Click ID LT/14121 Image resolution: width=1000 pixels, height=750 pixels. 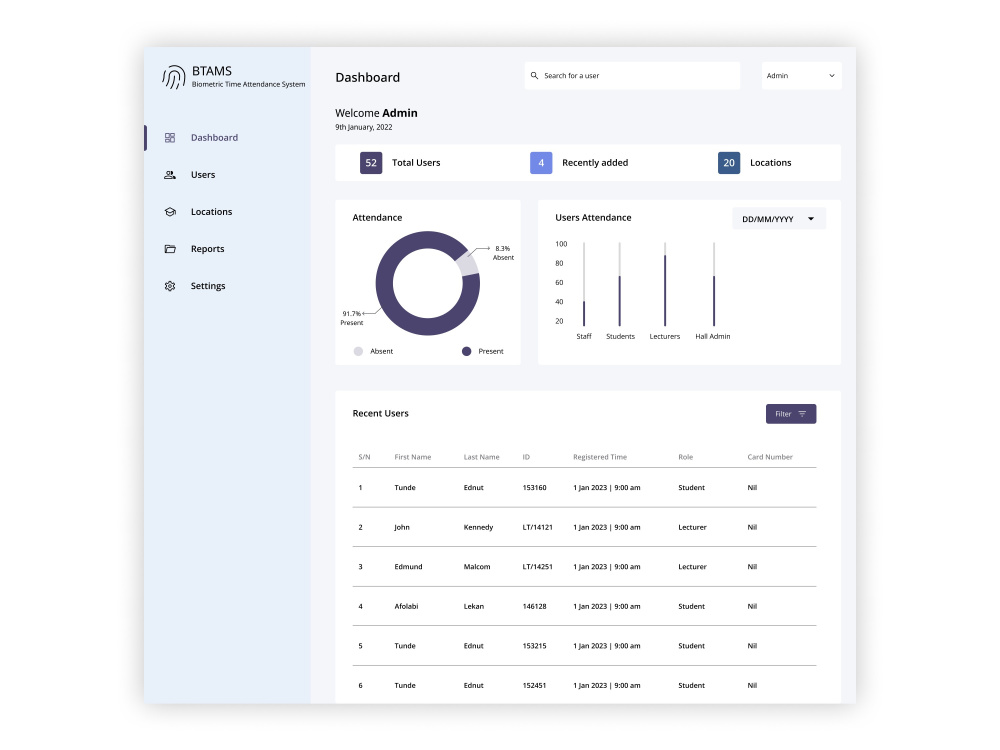point(538,527)
